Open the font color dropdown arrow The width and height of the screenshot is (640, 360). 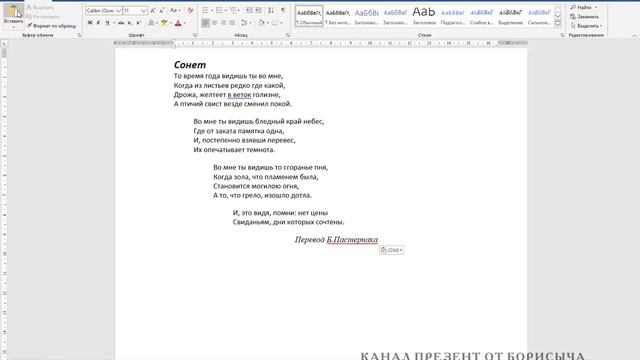click(x=185, y=23)
